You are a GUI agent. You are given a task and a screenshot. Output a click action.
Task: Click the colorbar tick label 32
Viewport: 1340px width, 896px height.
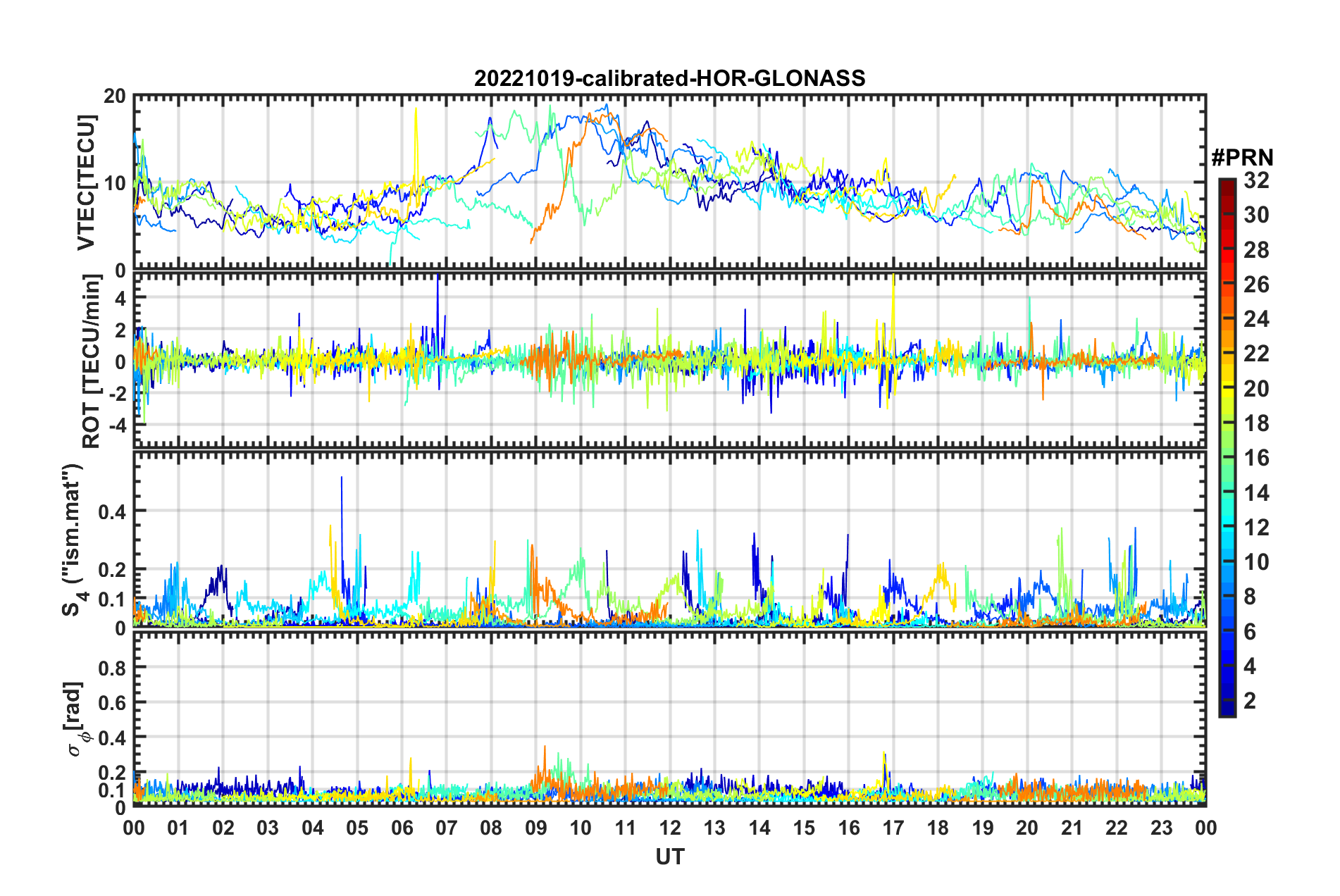click(1255, 180)
